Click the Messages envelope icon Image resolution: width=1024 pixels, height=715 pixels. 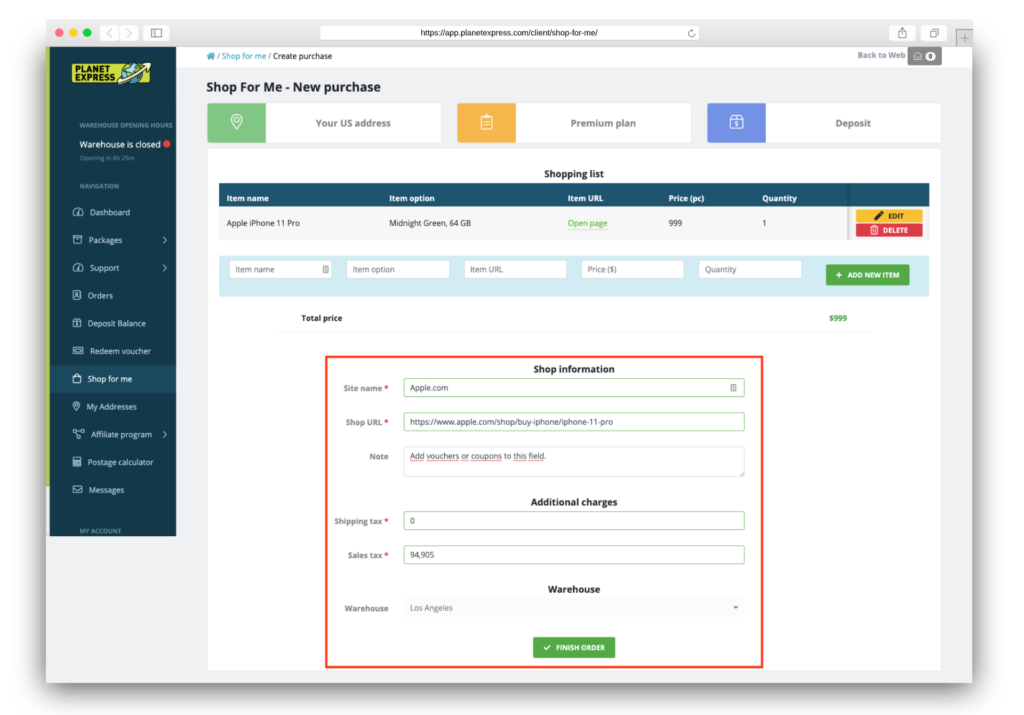click(78, 489)
